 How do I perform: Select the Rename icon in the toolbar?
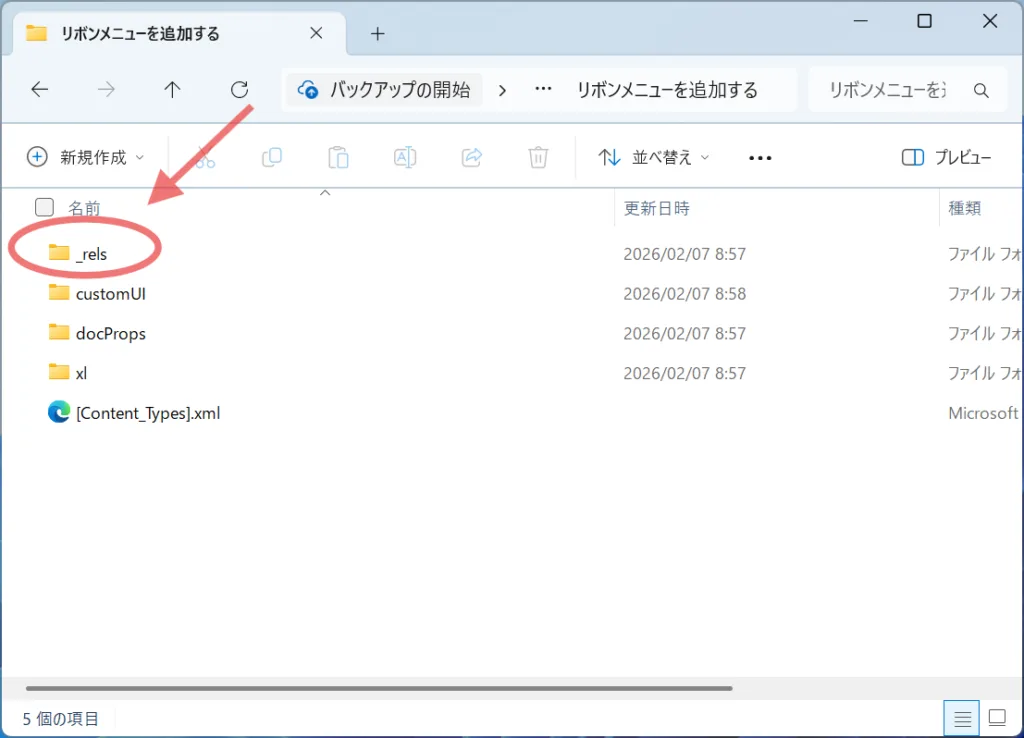(x=404, y=157)
